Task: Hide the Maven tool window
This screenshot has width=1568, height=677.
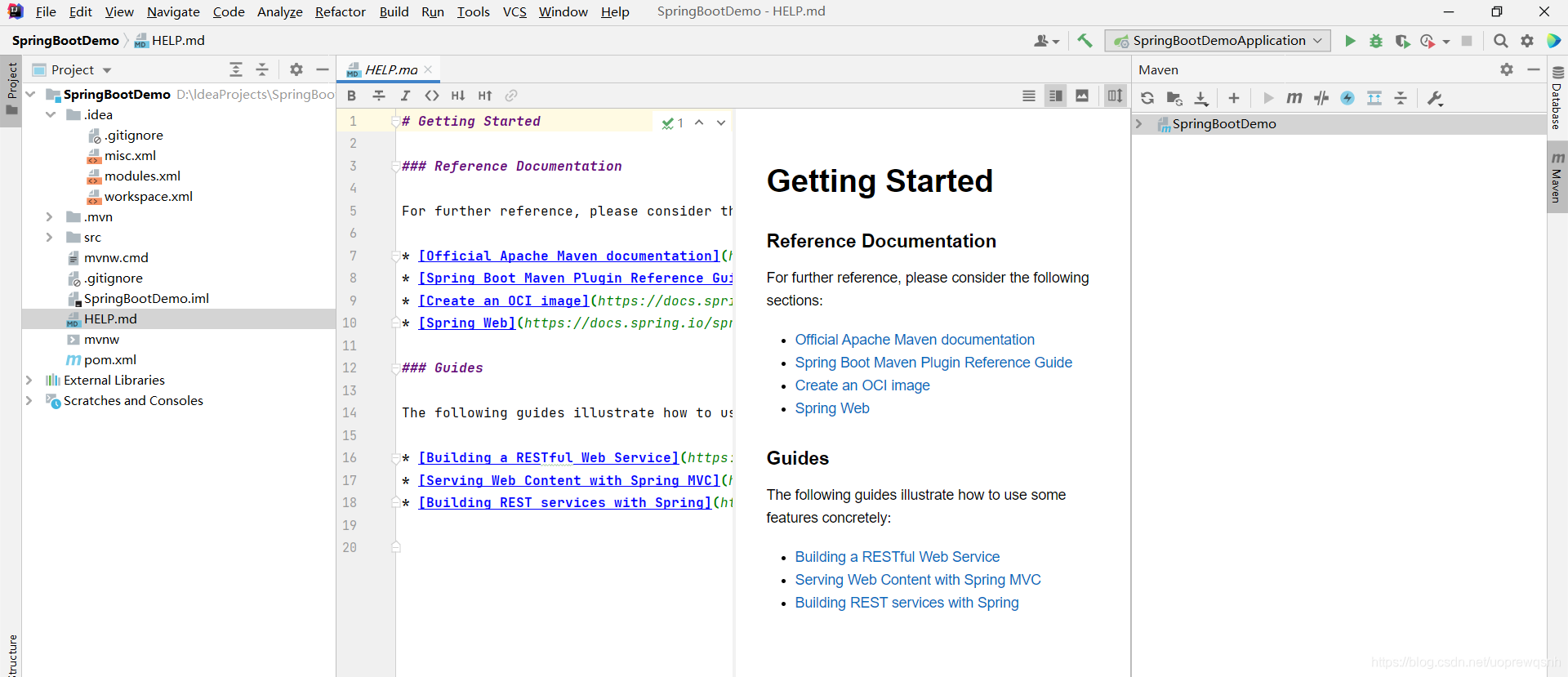Action: pyautogui.click(x=1534, y=69)
